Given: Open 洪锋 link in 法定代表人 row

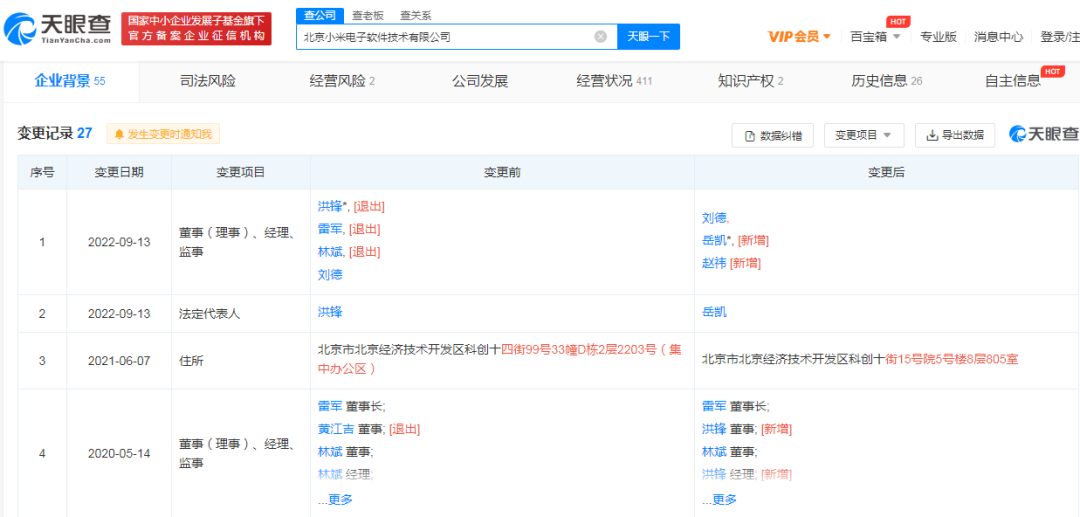Looking at the screenshot, I should point(330,313).
